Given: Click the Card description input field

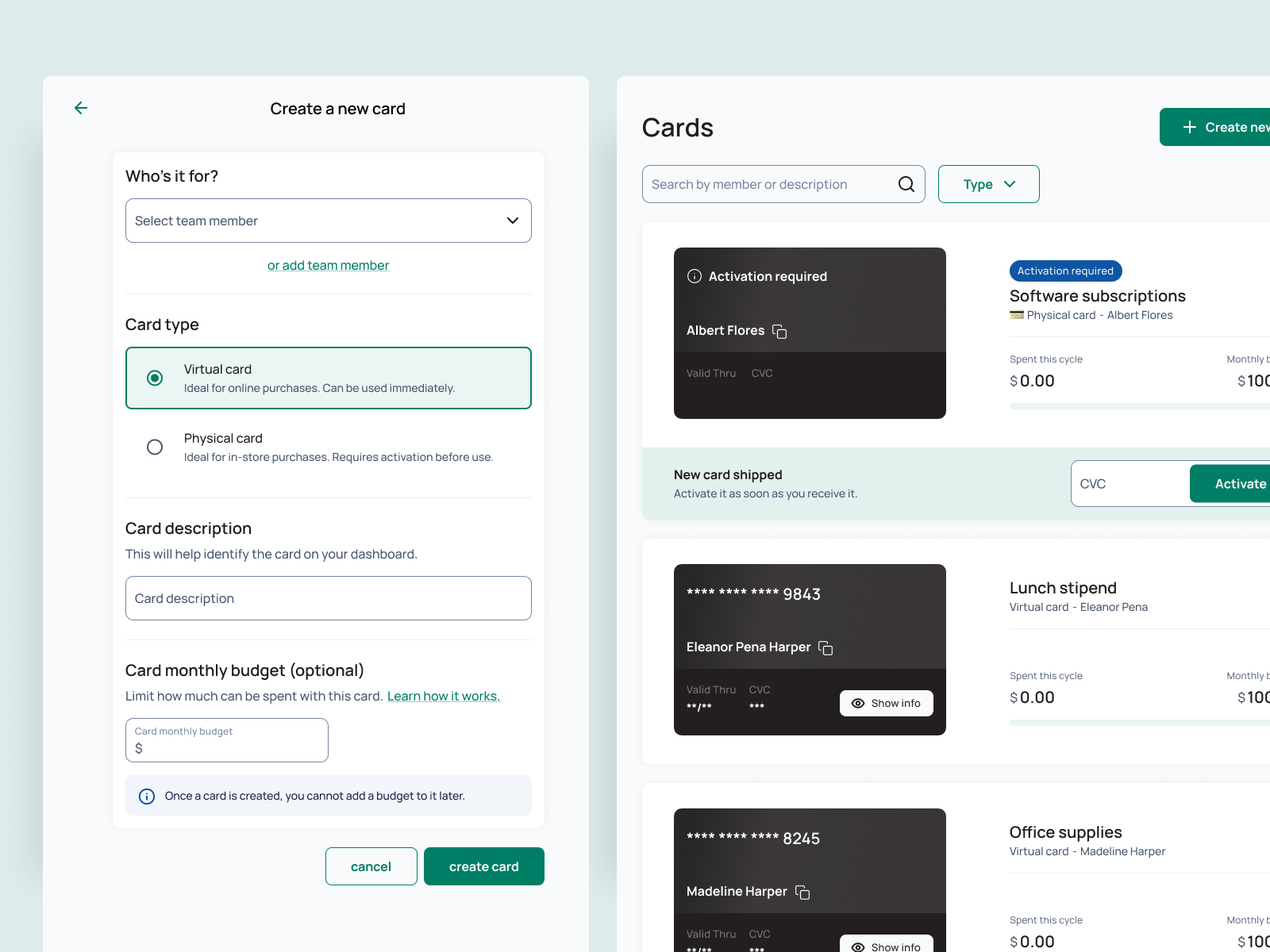Looking at the screenshot, I should point(329,598).
